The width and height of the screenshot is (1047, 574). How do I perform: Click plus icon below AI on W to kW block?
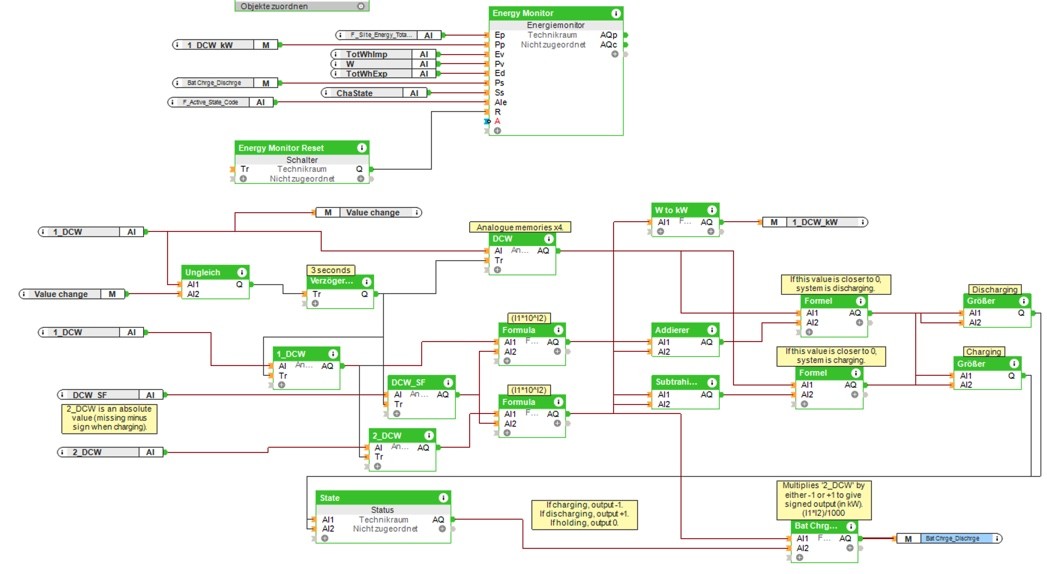click(660, 232)
